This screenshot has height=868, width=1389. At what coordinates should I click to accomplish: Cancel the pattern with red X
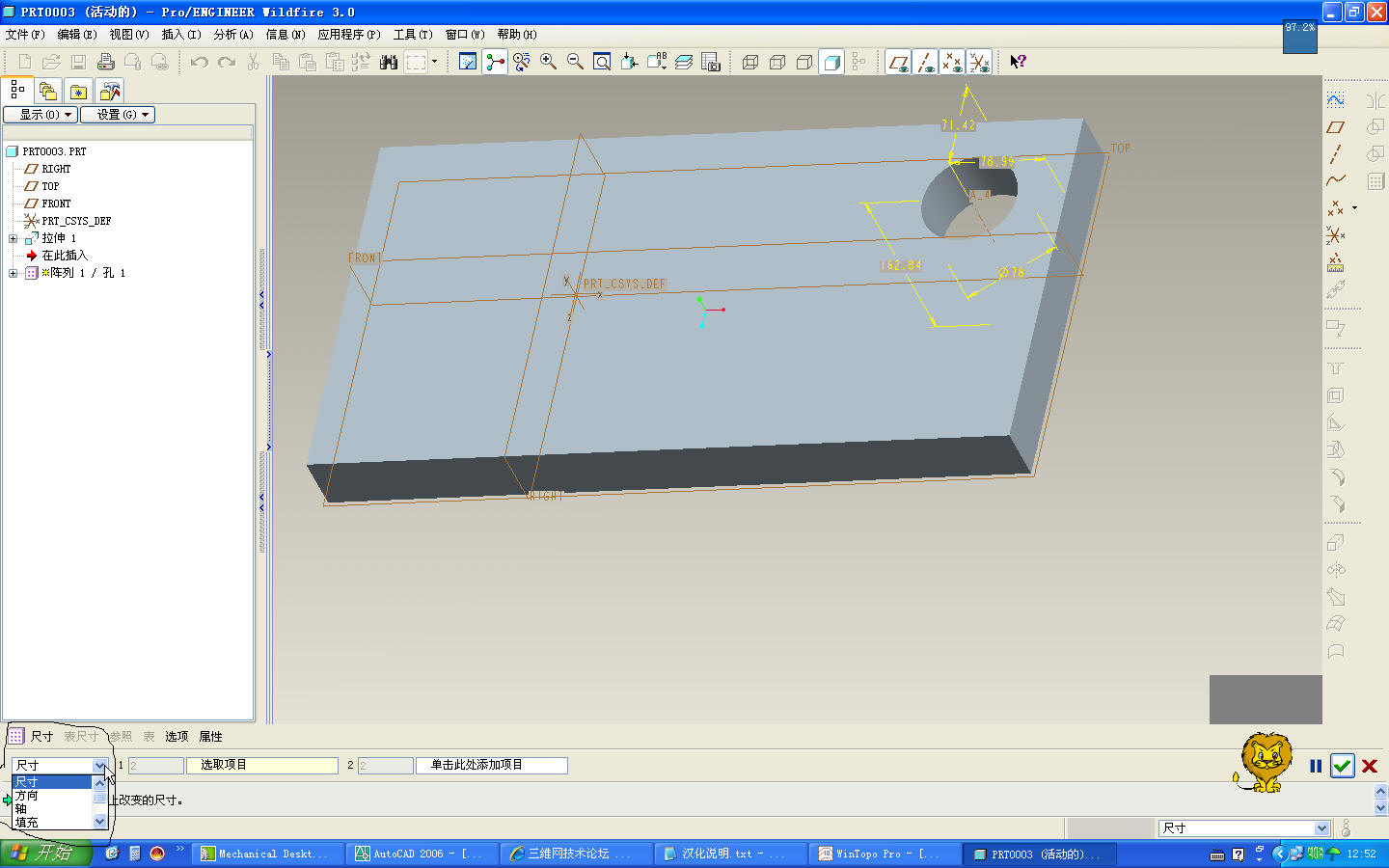1370,766
